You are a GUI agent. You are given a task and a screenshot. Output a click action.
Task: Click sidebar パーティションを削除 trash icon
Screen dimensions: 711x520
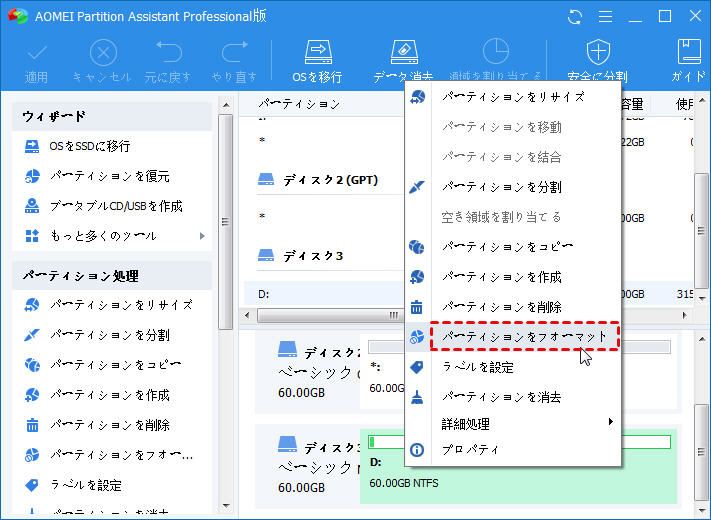32,425
